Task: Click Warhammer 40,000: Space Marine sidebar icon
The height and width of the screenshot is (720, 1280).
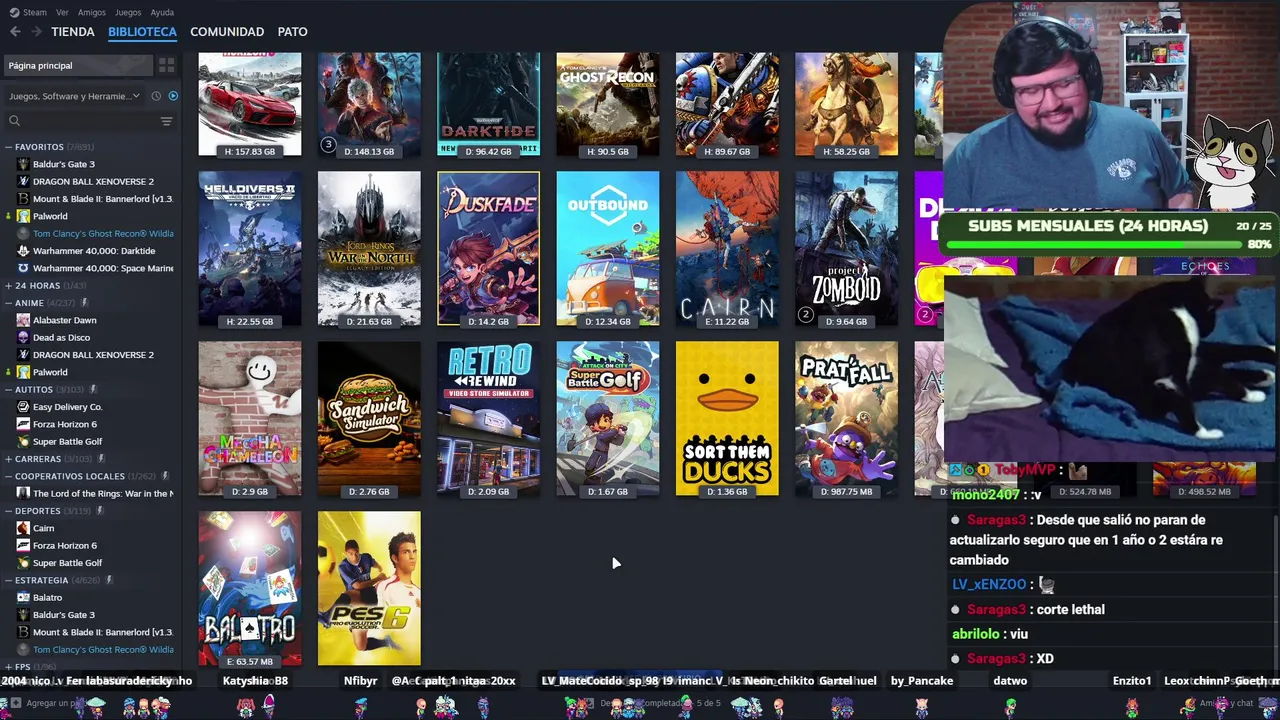Action: (x=23, y=268)
